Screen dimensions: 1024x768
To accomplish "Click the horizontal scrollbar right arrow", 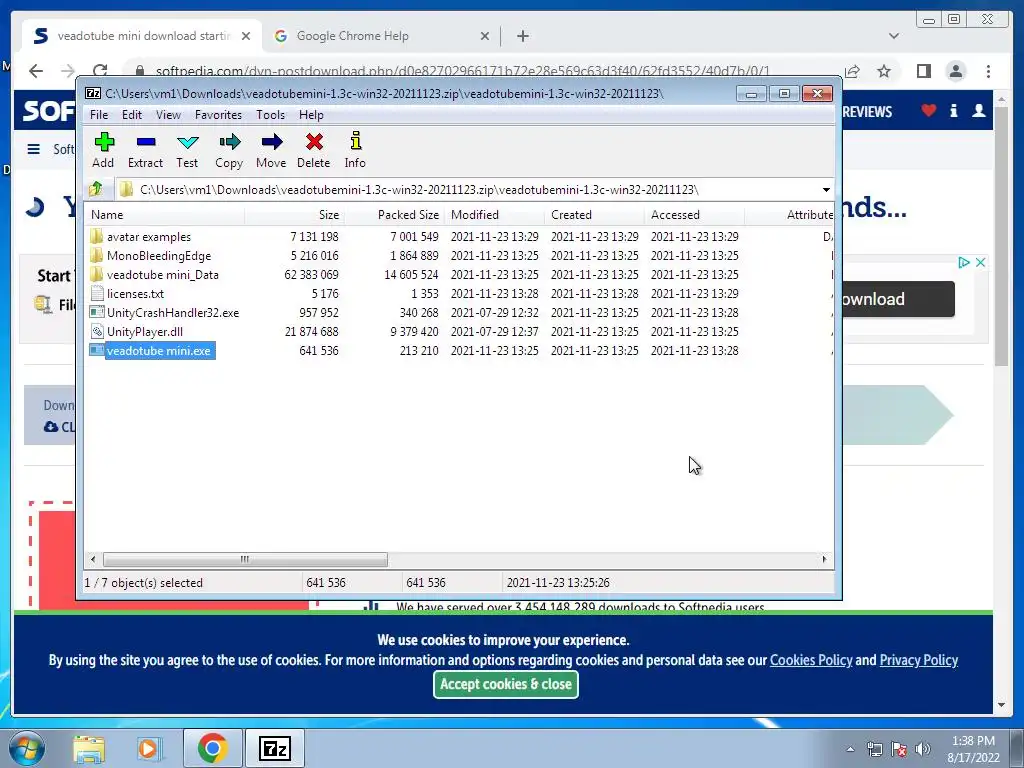I will pyautogui.click(x=824, y=560).
